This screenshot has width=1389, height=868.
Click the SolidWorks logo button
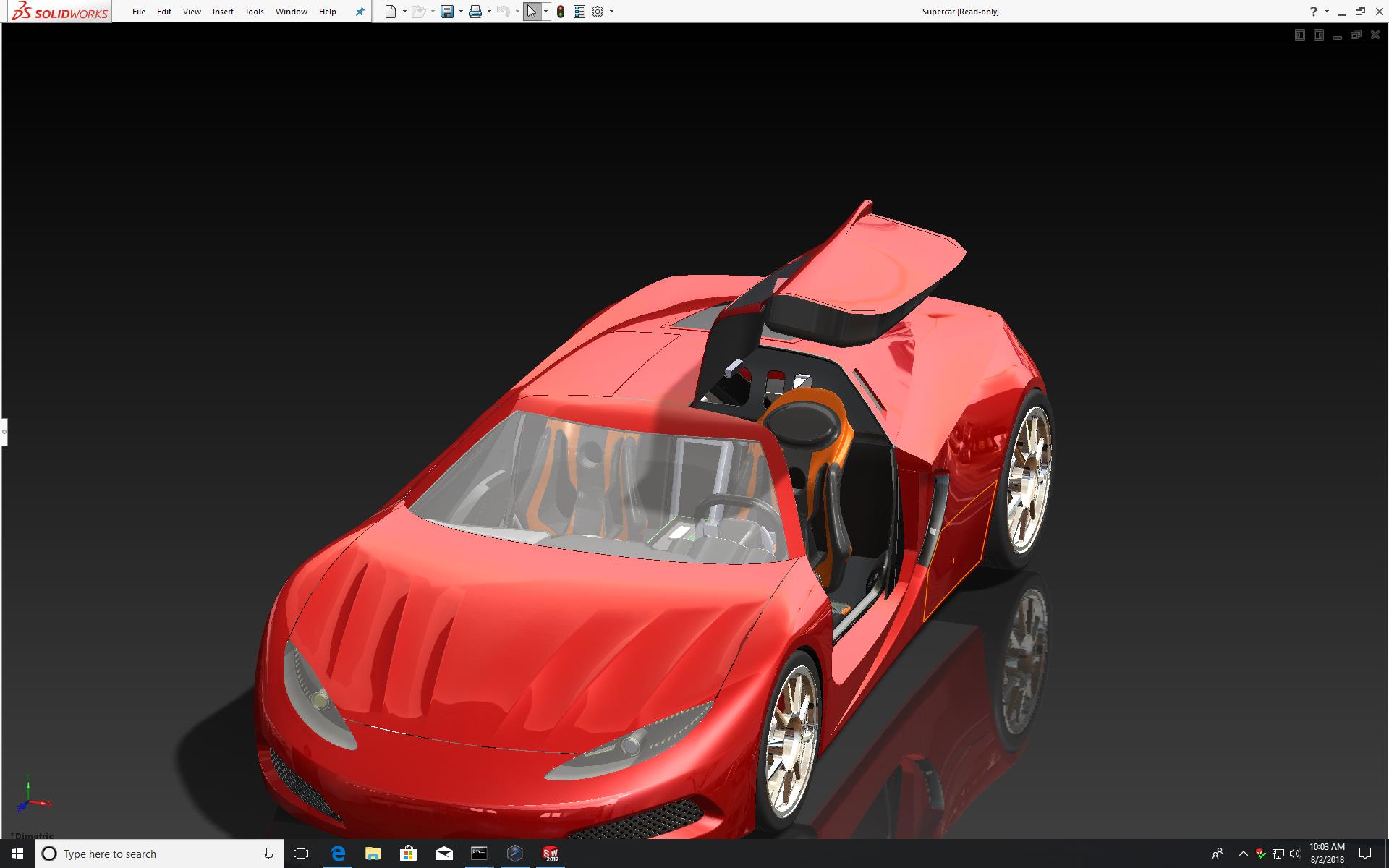tap(61, 12)
